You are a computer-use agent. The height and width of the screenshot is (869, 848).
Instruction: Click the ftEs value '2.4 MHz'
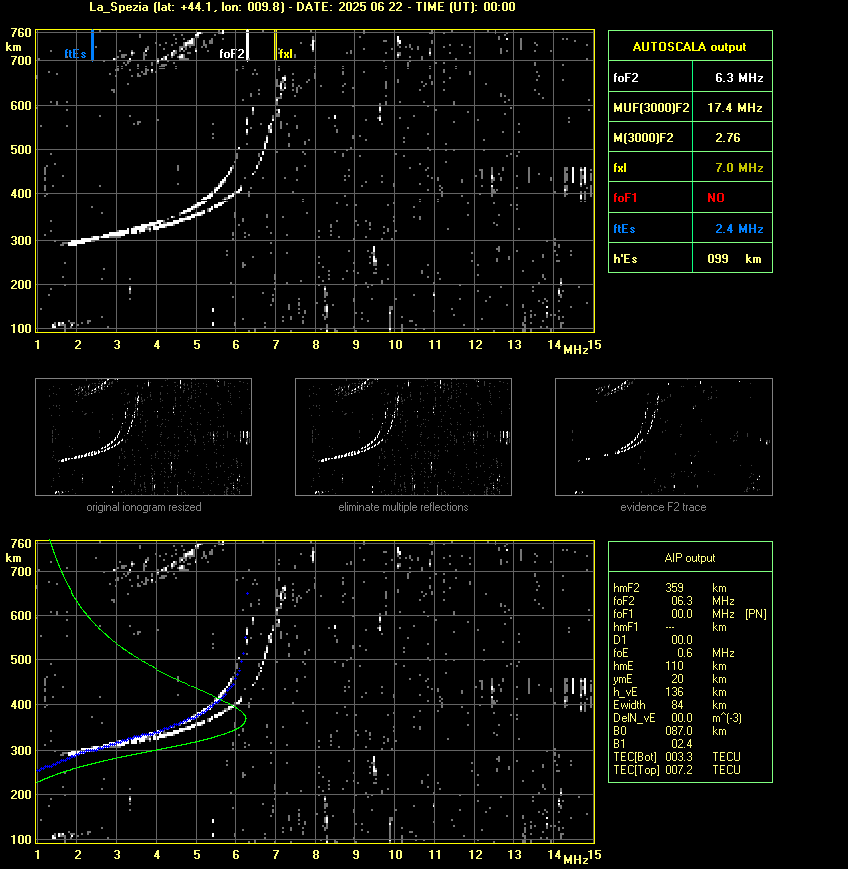coord(739,228)
